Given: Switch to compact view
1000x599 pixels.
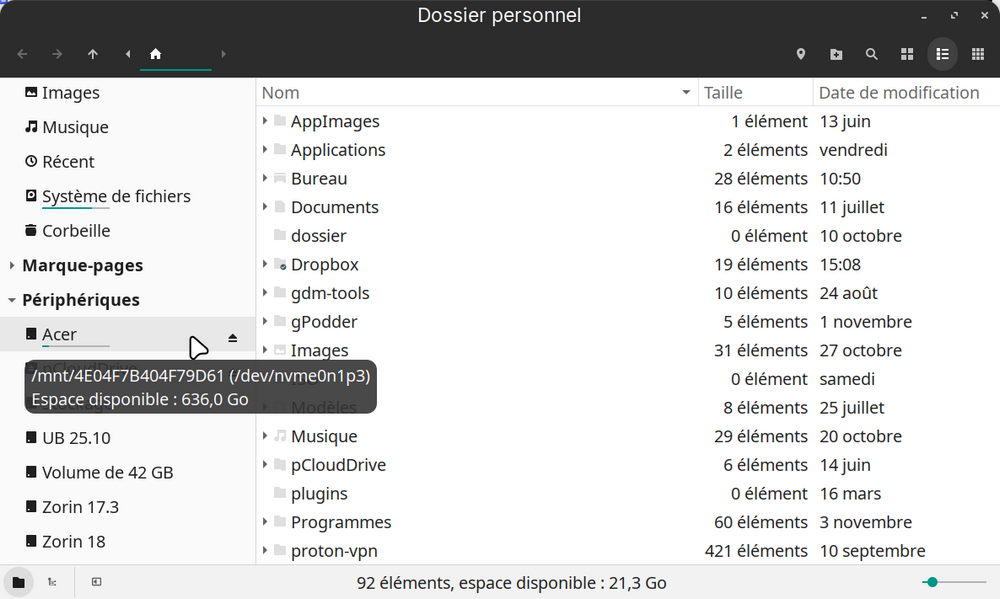Looking at the screenshot, I should click(977, 54).
